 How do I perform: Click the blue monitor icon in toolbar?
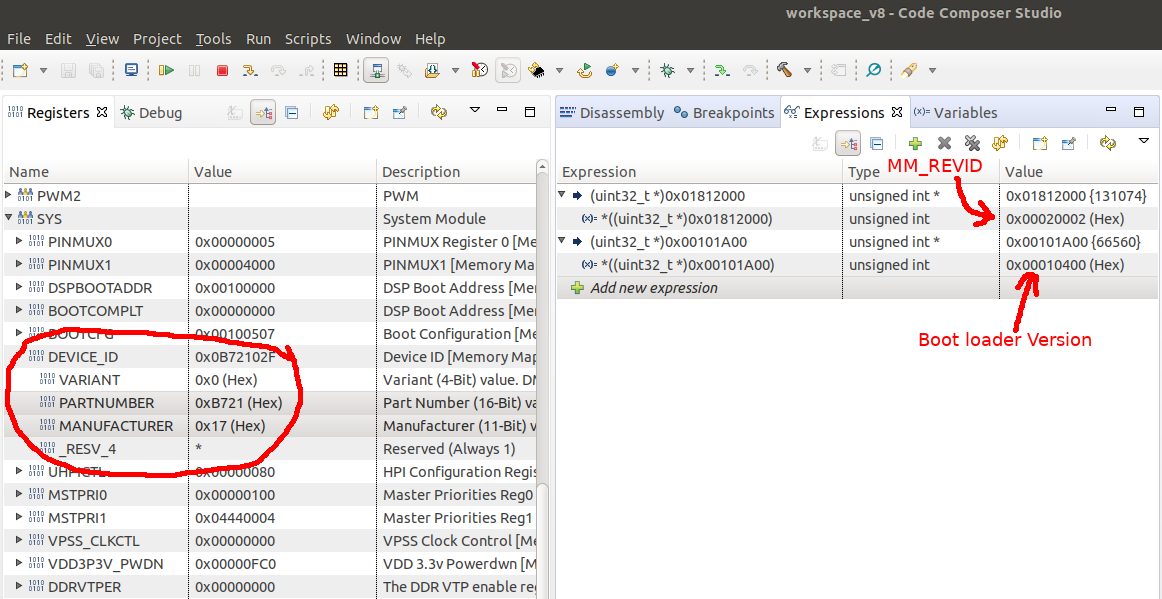131,70
